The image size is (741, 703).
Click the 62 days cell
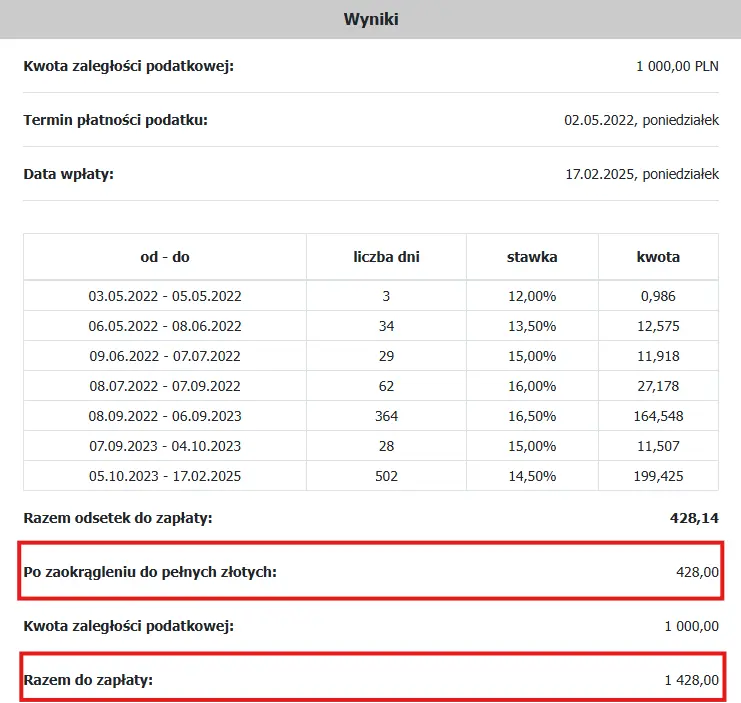coord(386,386)
